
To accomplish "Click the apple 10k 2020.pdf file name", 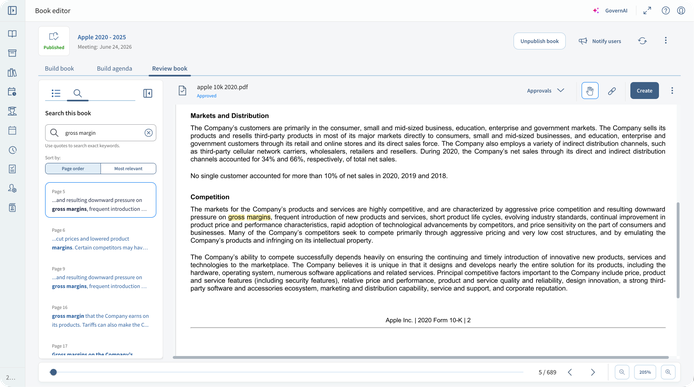I will 222,87.
